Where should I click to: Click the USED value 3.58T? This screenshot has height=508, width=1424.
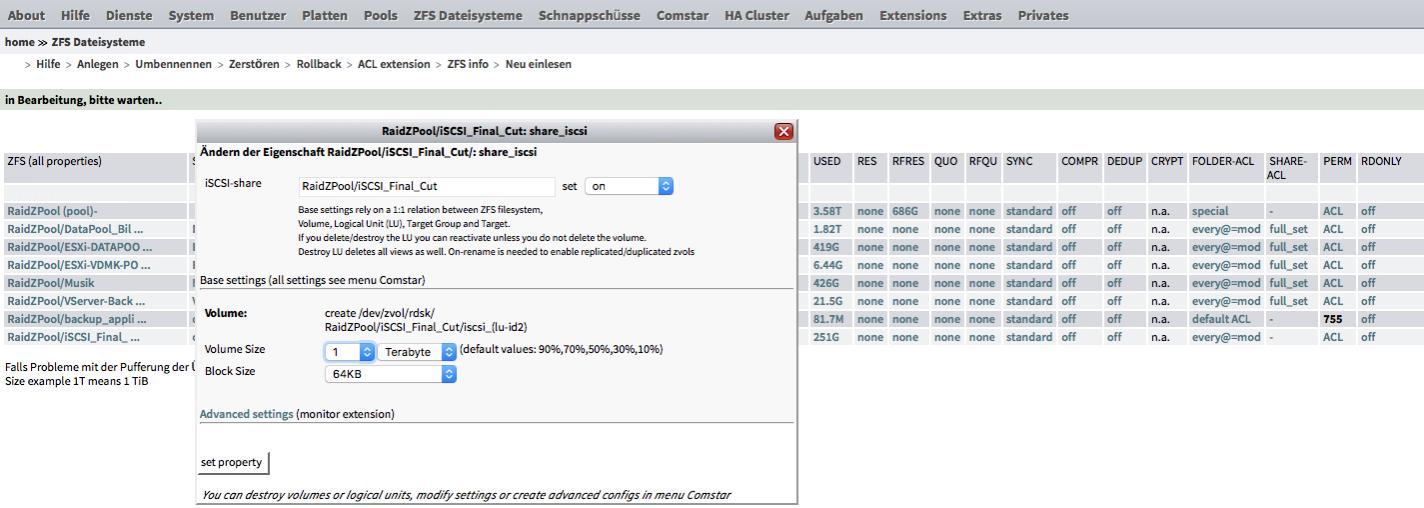(x=827, y=211)
